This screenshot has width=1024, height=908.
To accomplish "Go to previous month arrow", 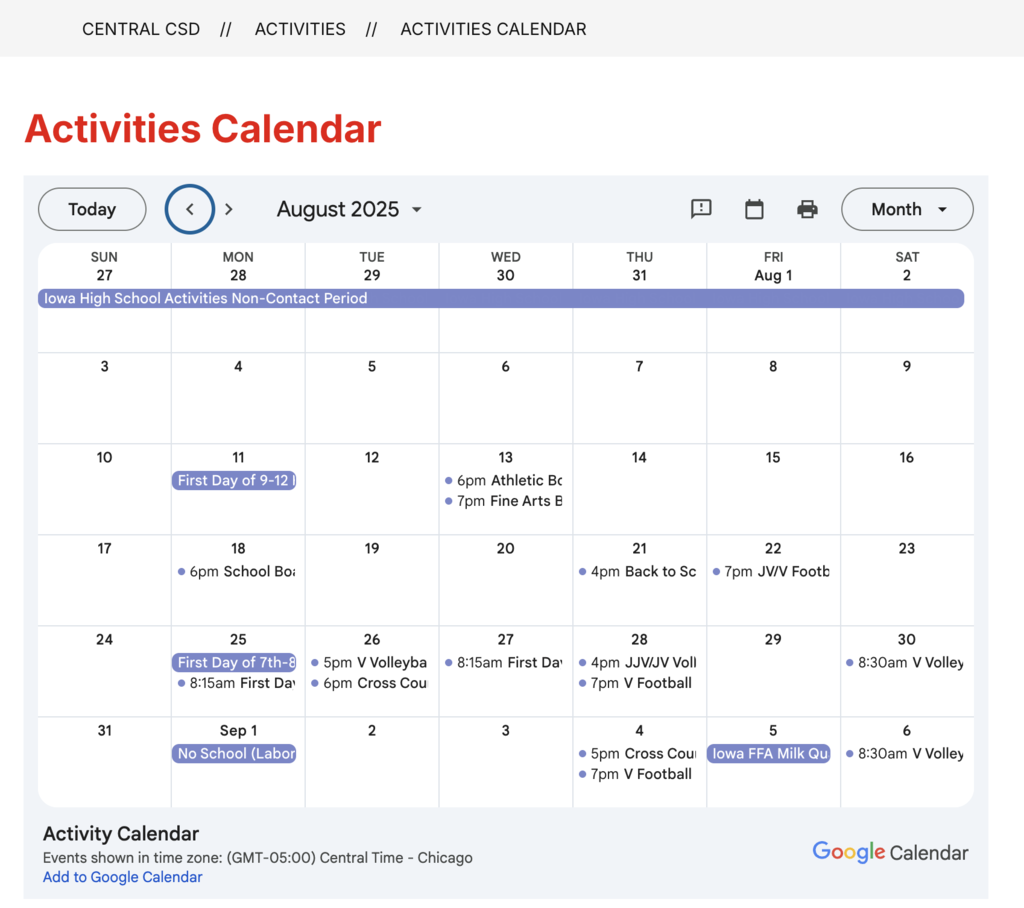I will [x=189, y=209].
